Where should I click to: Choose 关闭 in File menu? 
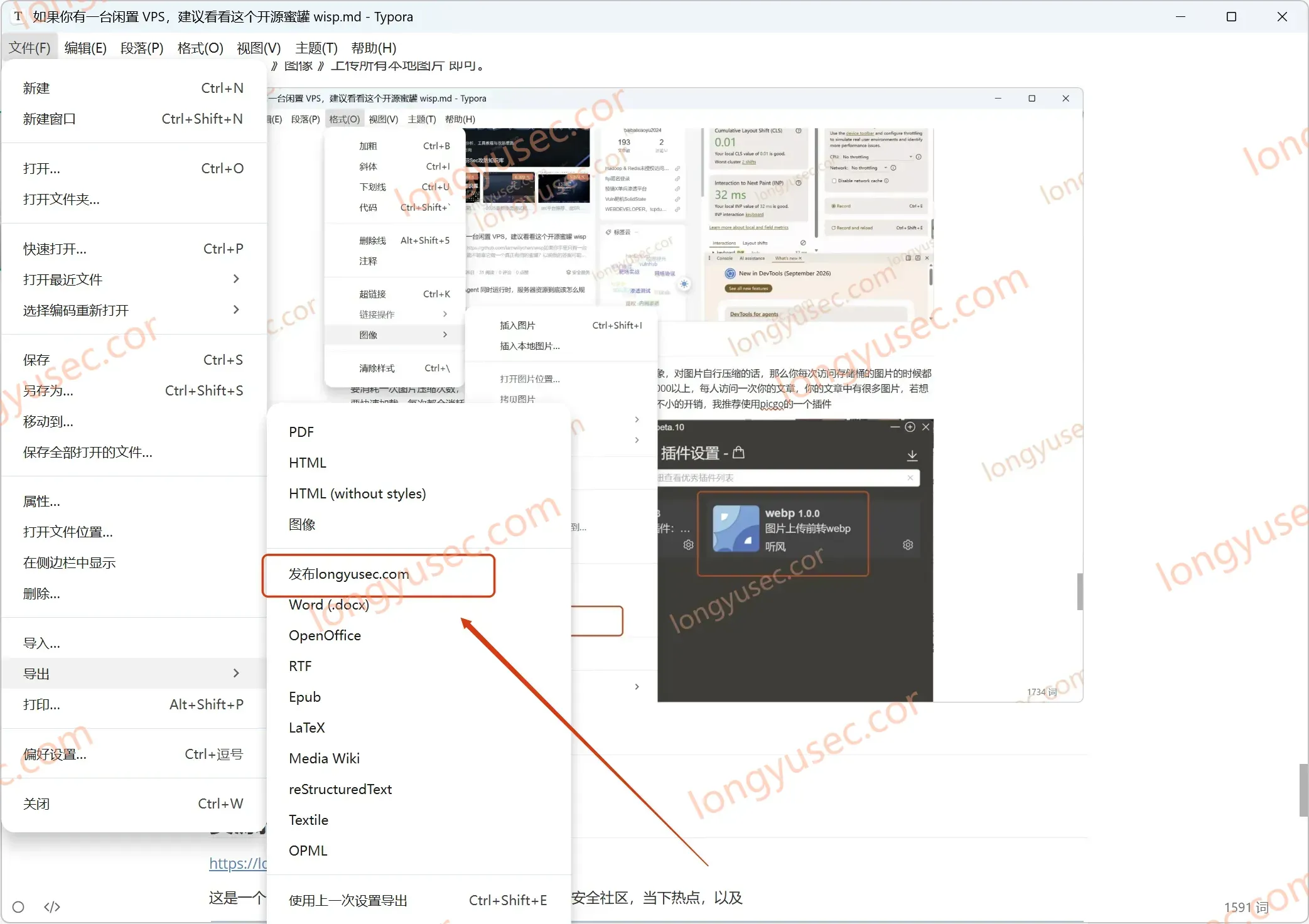(133, 803)
